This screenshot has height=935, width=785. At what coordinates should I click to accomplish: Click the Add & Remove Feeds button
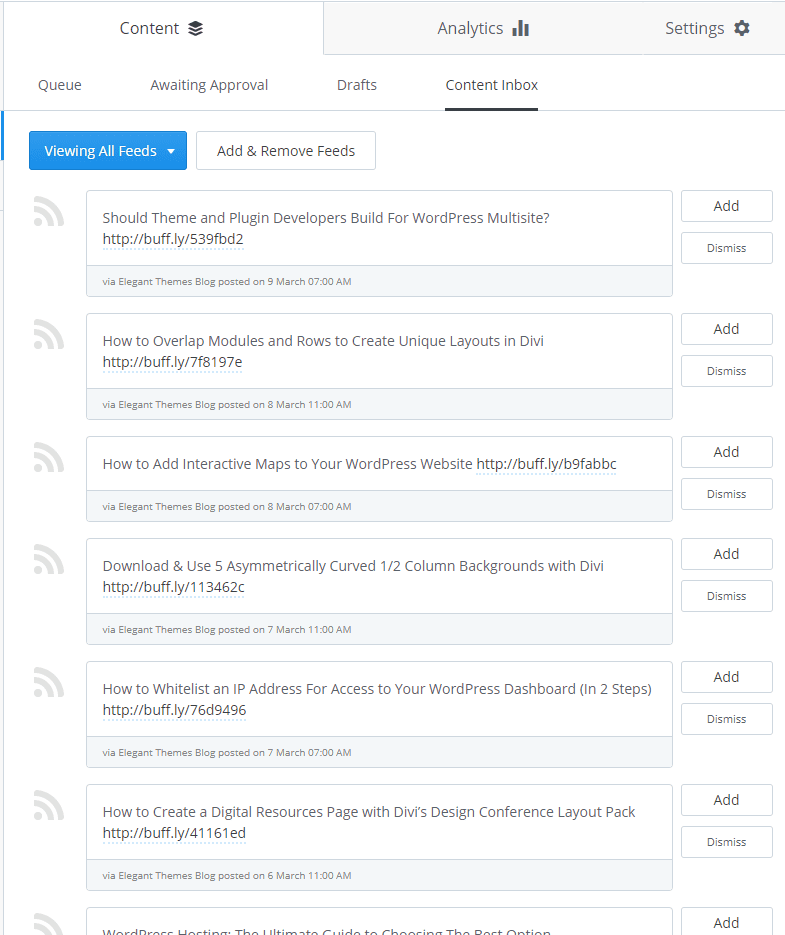click(x=286, y=151)
